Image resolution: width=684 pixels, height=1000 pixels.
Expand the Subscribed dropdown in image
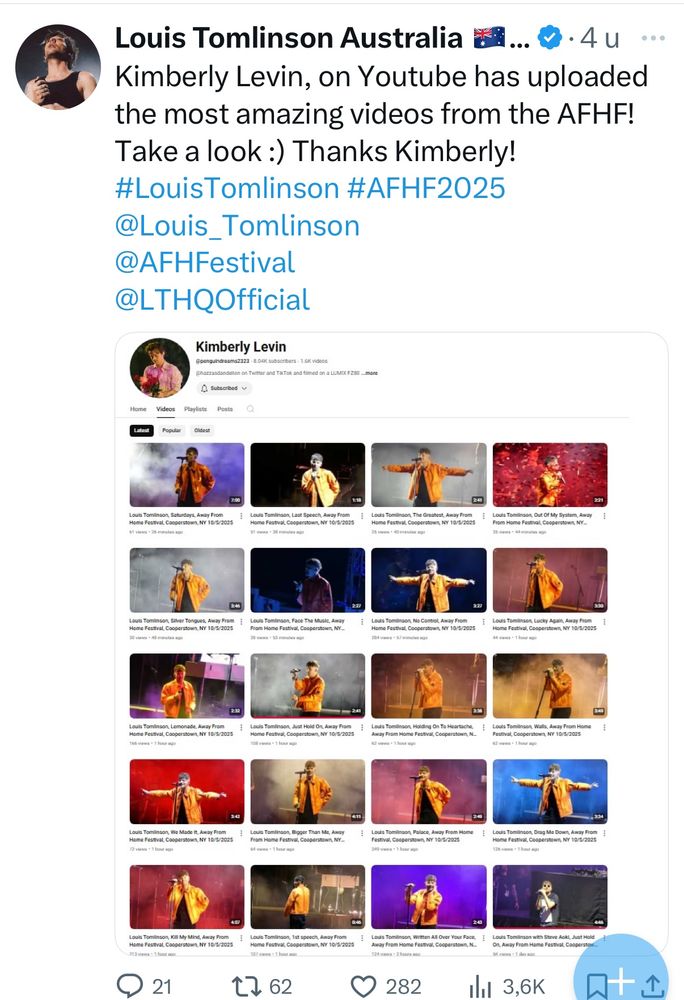click(224, 388)
